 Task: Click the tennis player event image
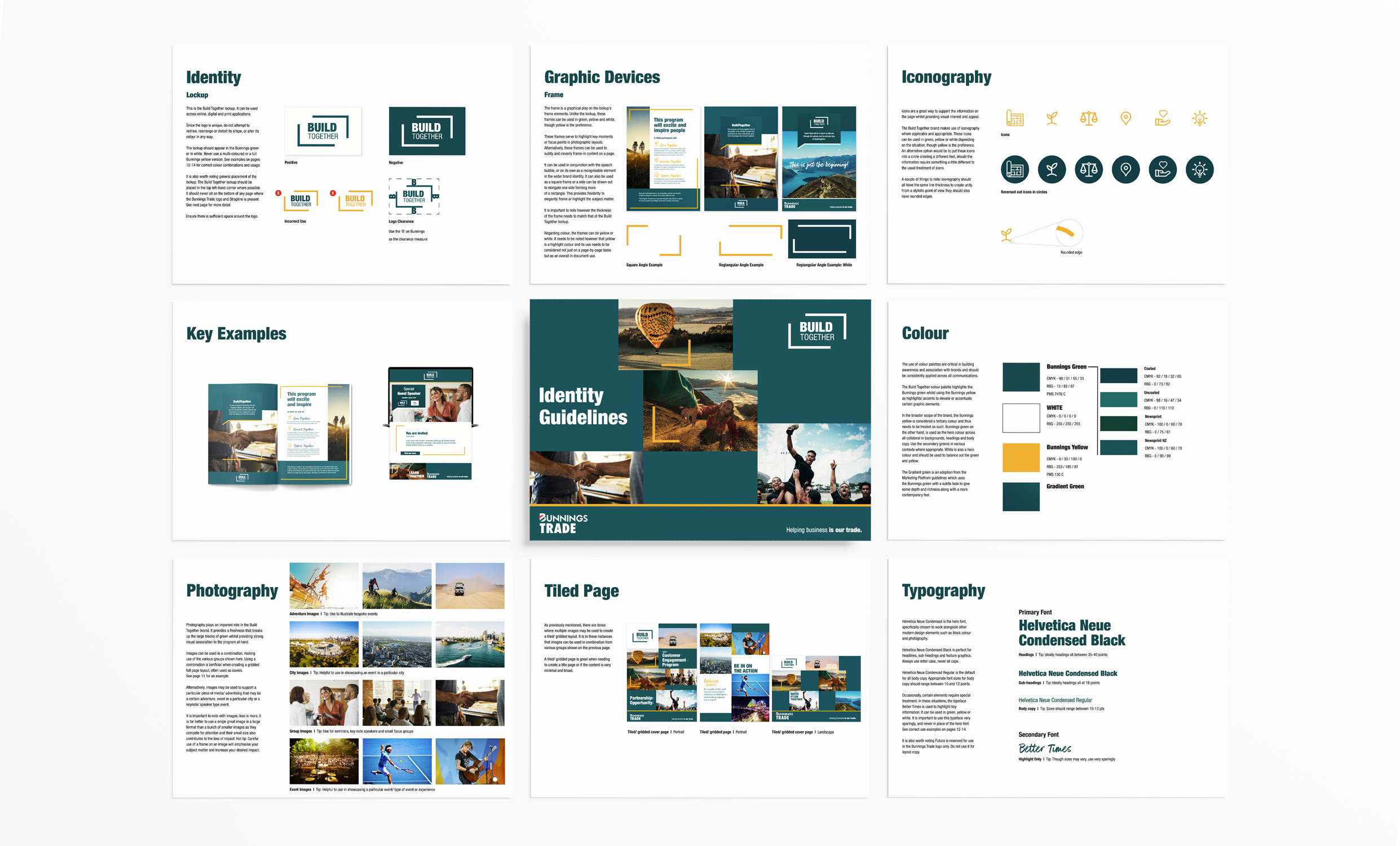coord(398,761)
